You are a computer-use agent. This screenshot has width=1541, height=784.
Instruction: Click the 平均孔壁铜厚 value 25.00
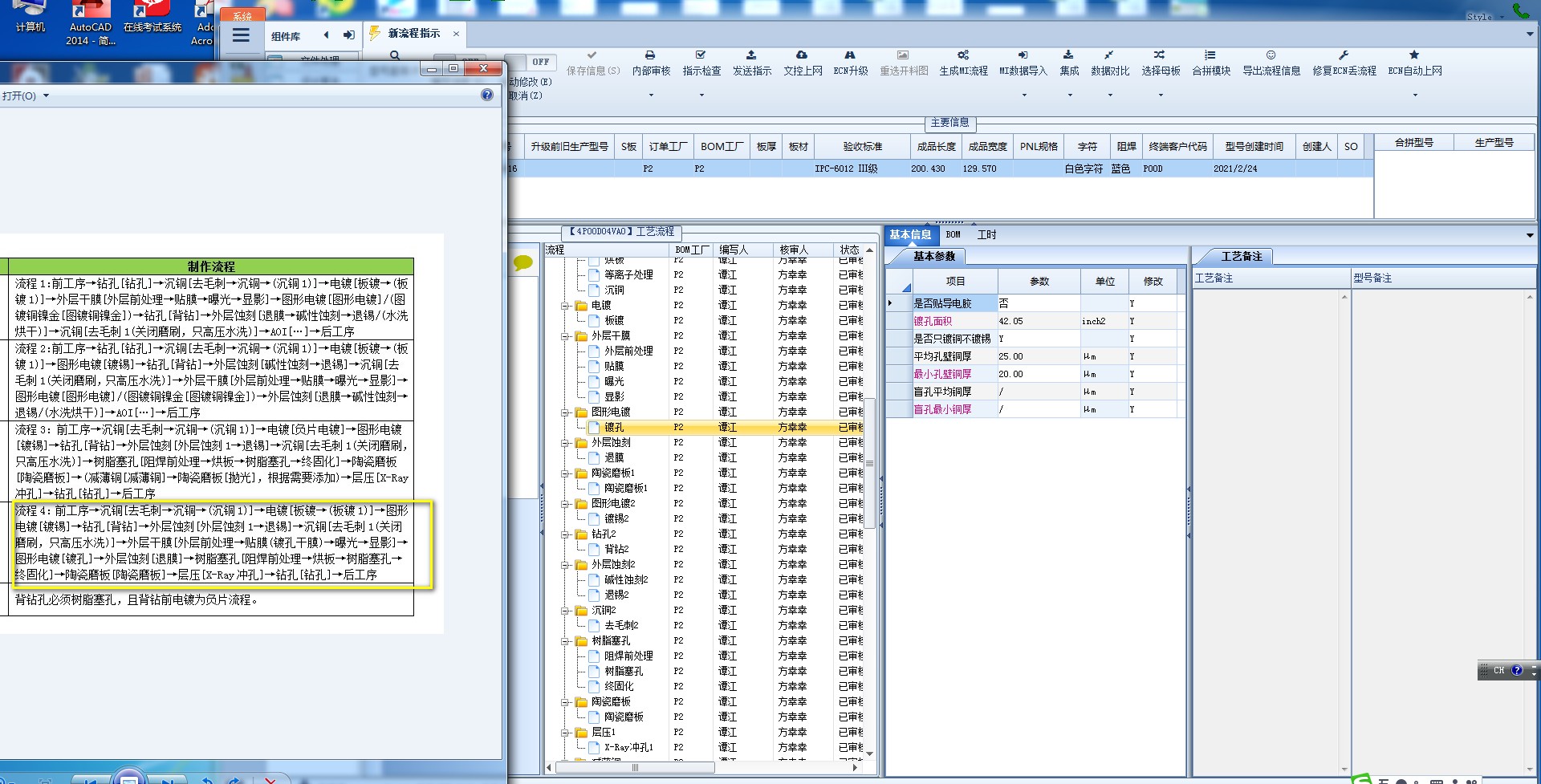[x=1039, y=356]
